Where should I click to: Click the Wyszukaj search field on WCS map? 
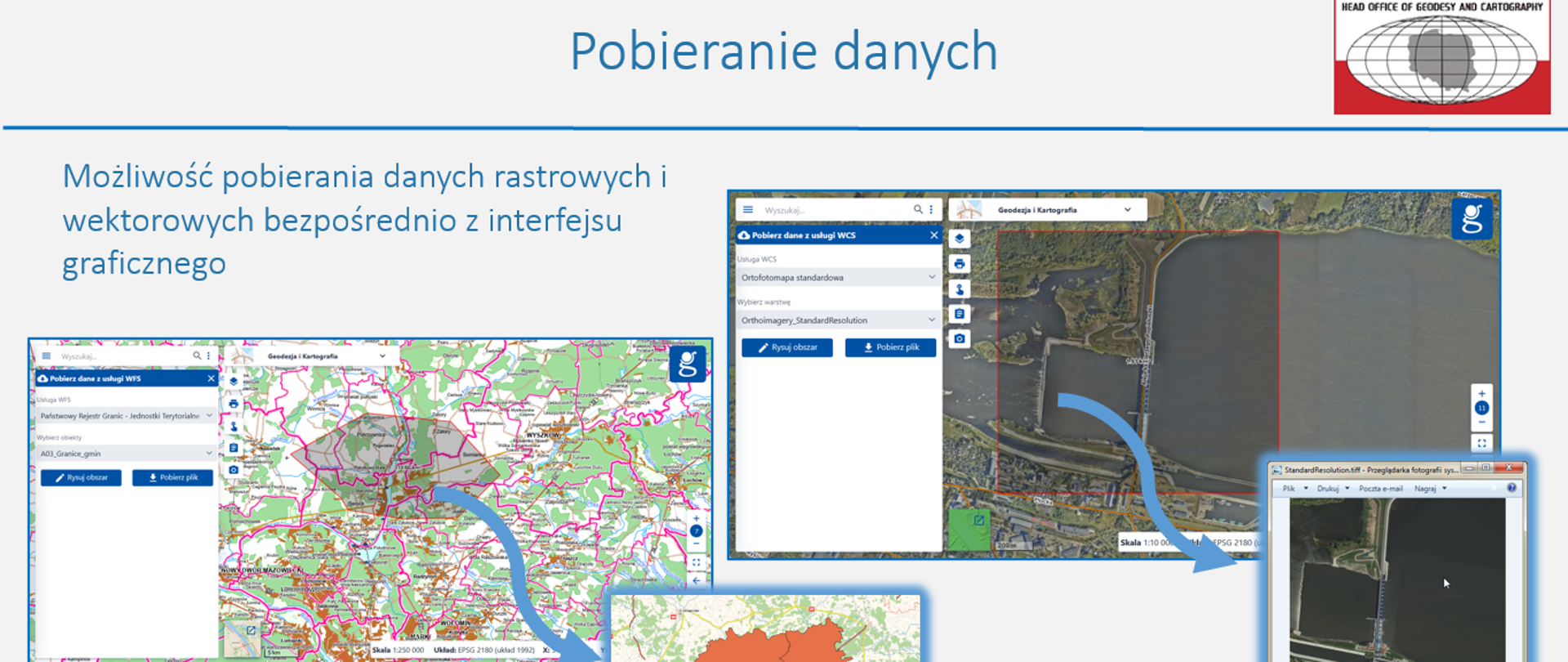tap(833, 210)
